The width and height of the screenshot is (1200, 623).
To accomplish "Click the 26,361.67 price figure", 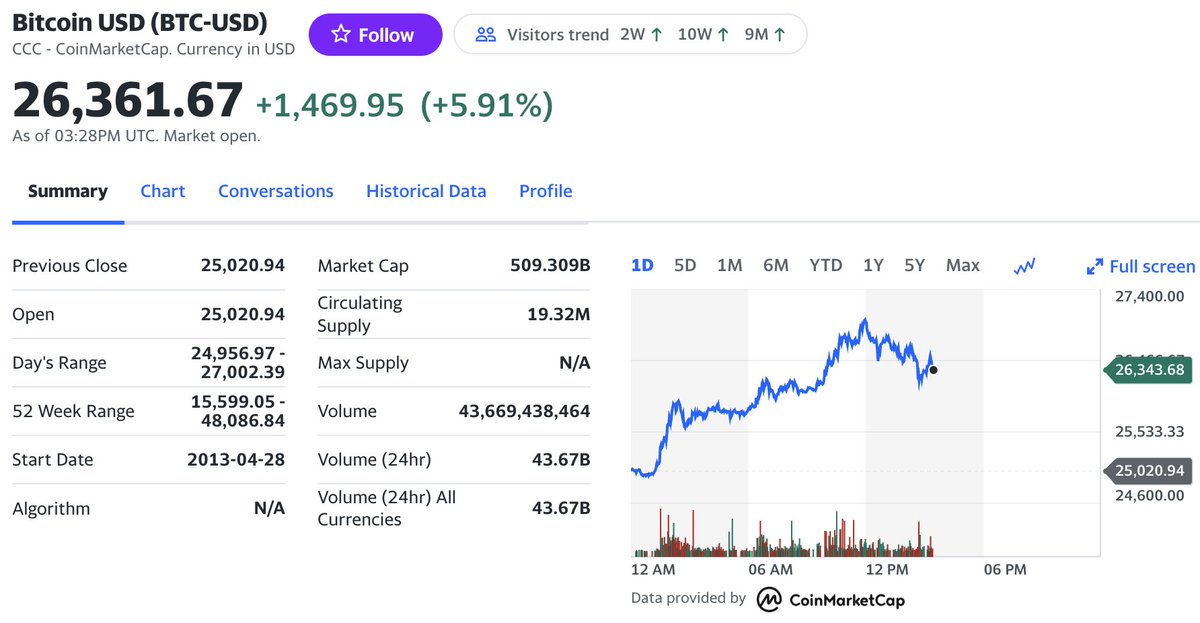I will pyautogui.click(x=128, y=100).
